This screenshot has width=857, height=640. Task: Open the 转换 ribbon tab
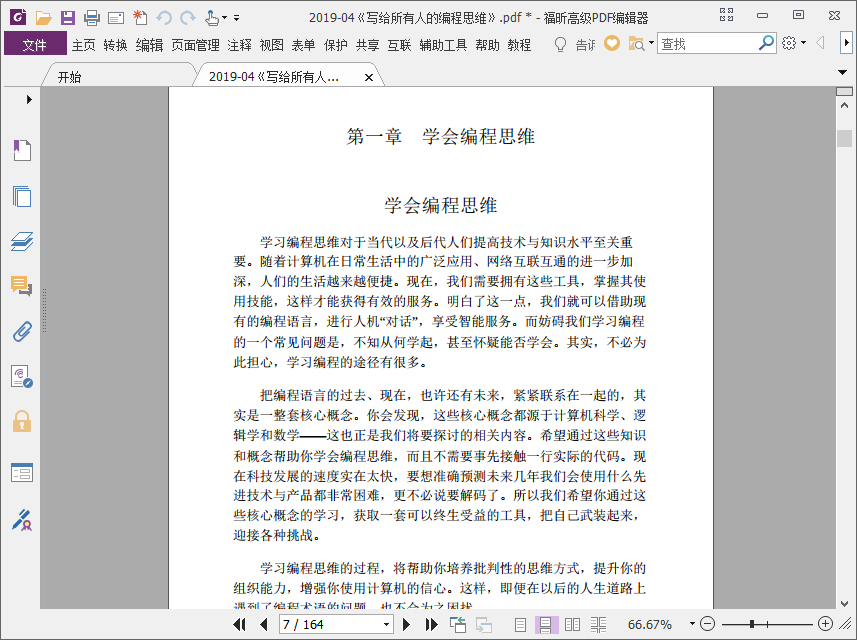click(115, 45)
